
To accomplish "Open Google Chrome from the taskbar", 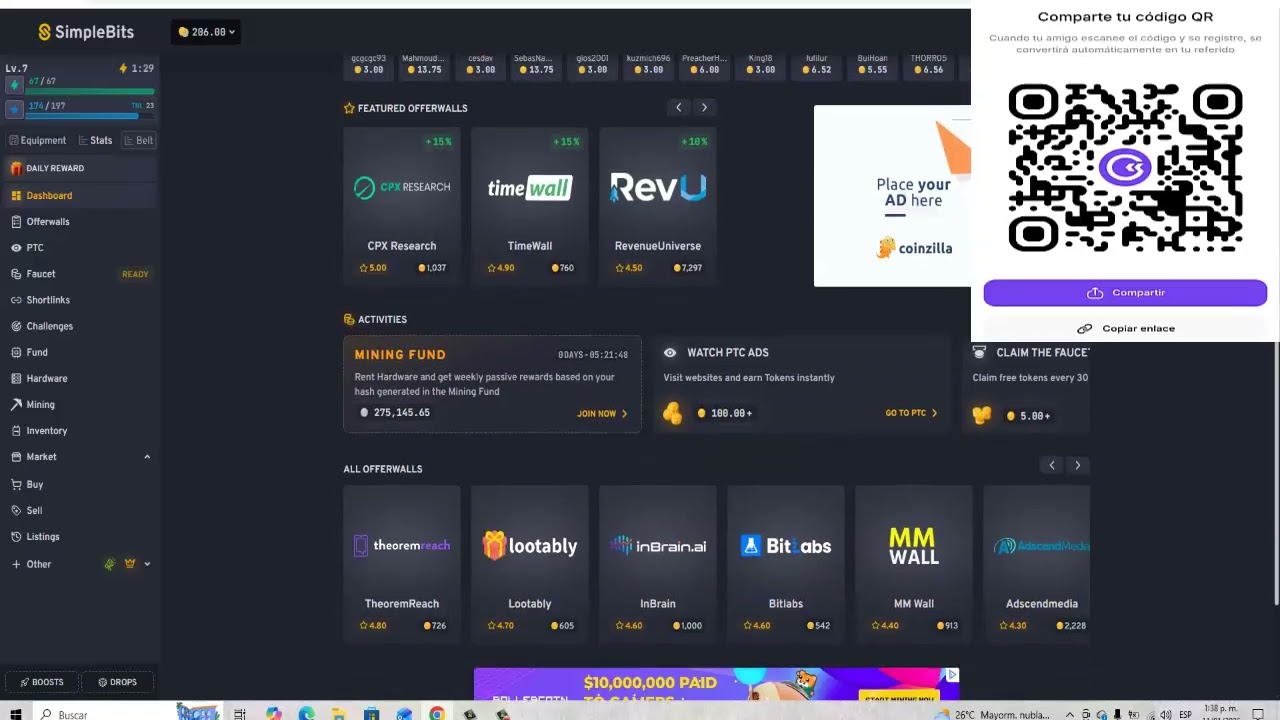I will pyautogui.click(x=437, y=714).
